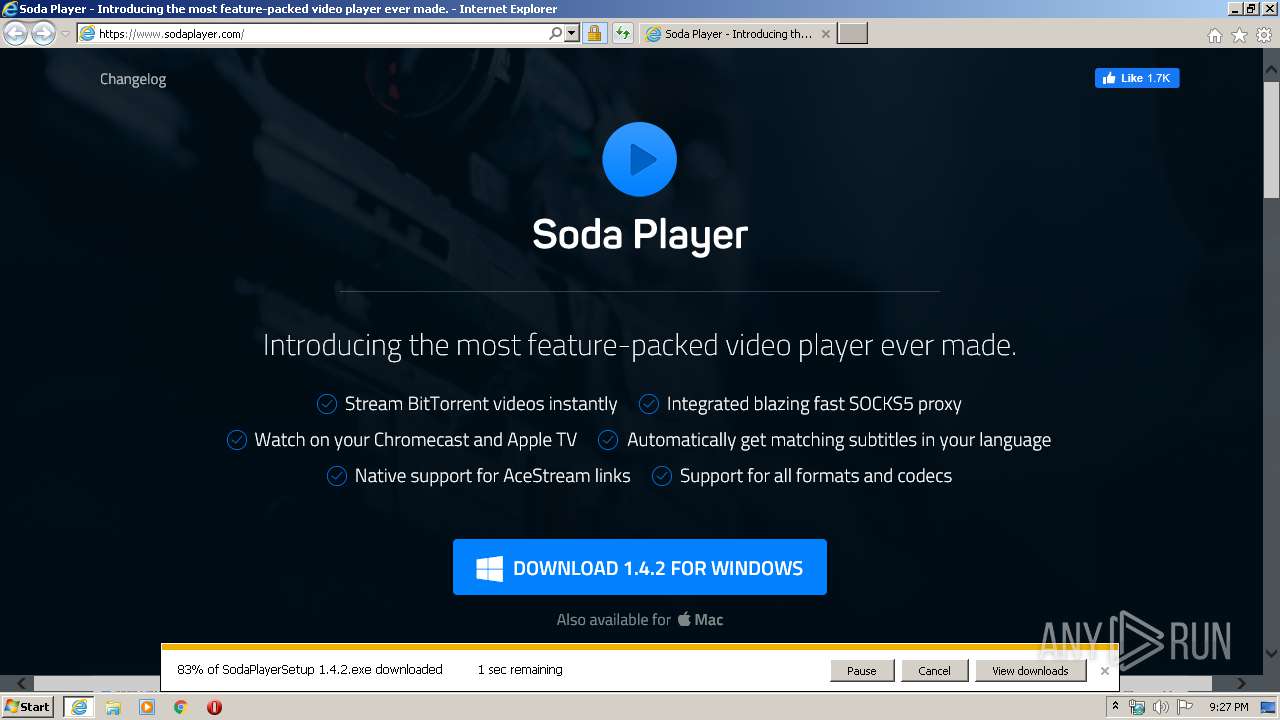Click Internet Explorer taskbar icon
The image size is (1280, 720).
78,707
